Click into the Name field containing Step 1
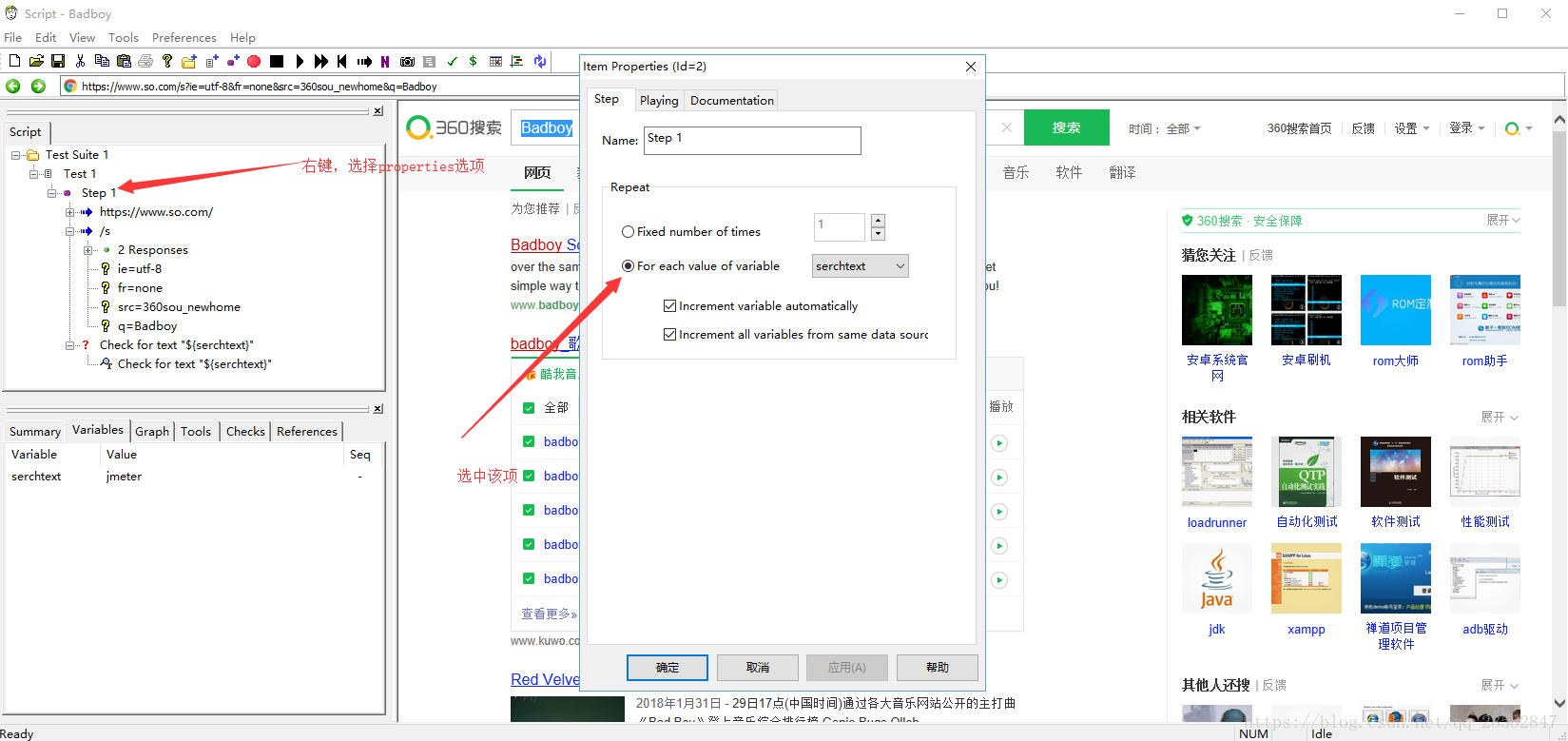The height and width of the screenshot is (741, 1568). point(752,141)
